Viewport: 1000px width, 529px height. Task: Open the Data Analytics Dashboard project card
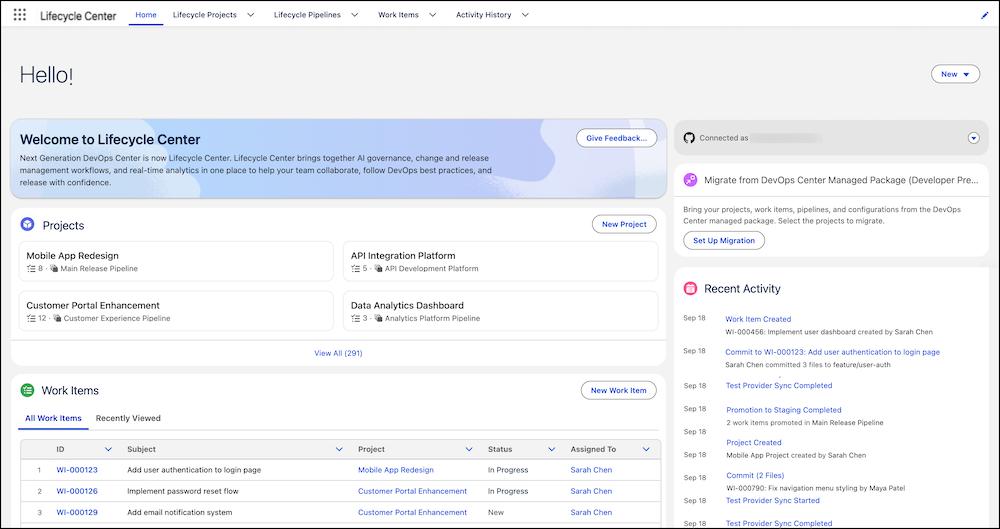coord(501,311)
